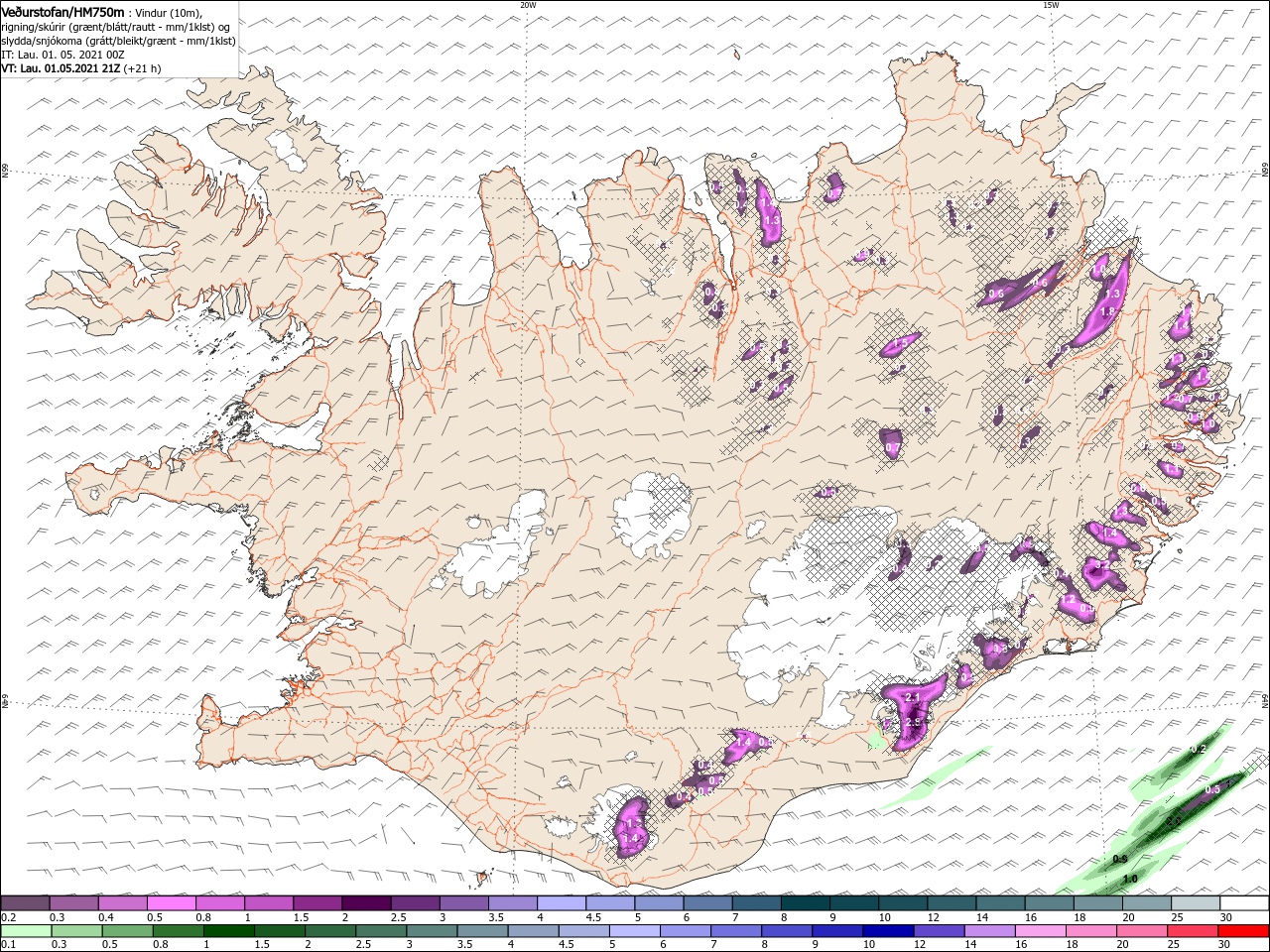Click the upper legend swatch starting at 0.2
The height and width of the screenshot is (952, 1270).
26,903
